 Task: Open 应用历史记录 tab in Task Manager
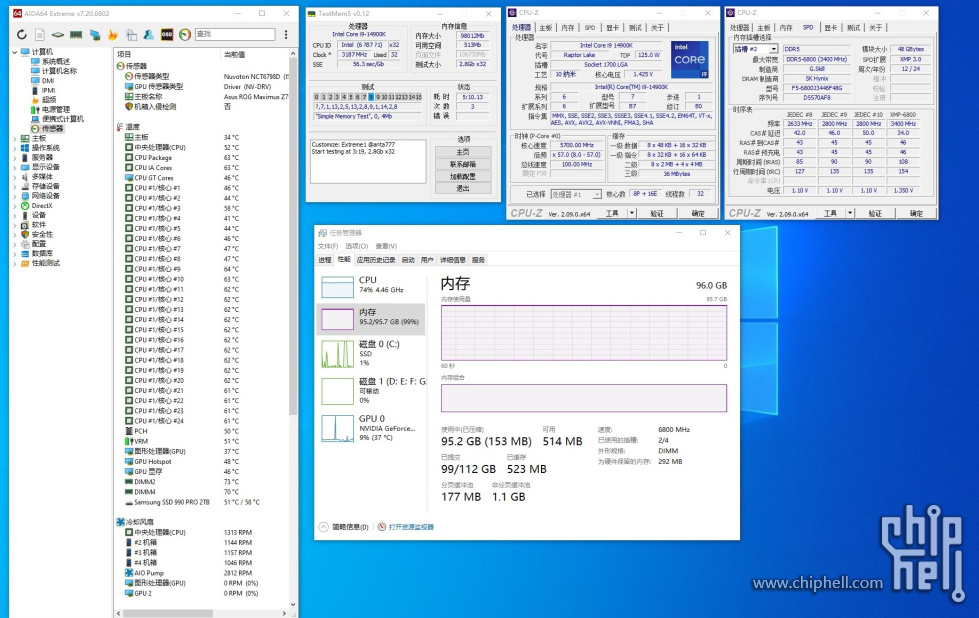(x=376, y=260)
